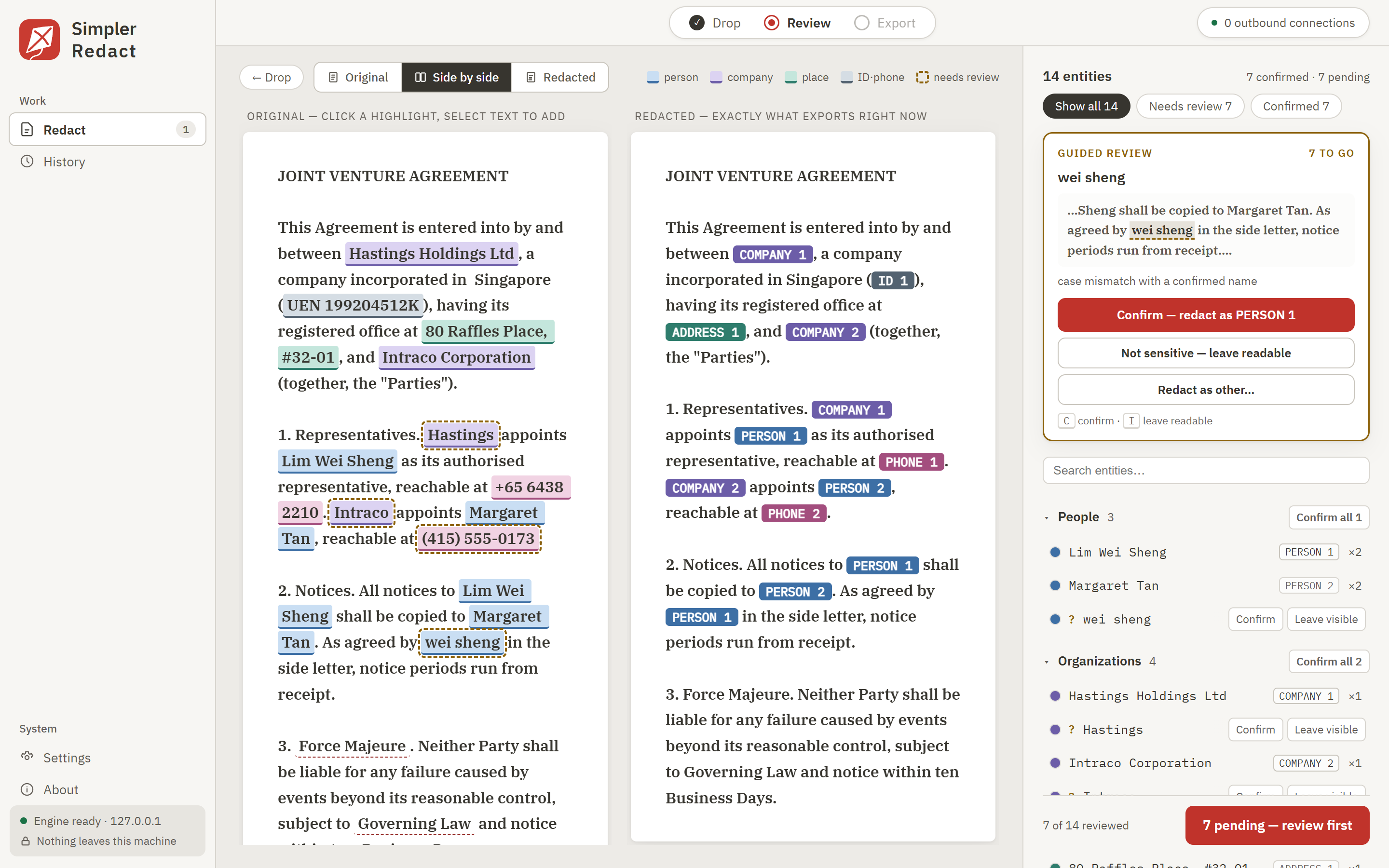Click the Simpler Redact logo icon
The height and width of the screenshot is (868, 1389).
[39, 40]
